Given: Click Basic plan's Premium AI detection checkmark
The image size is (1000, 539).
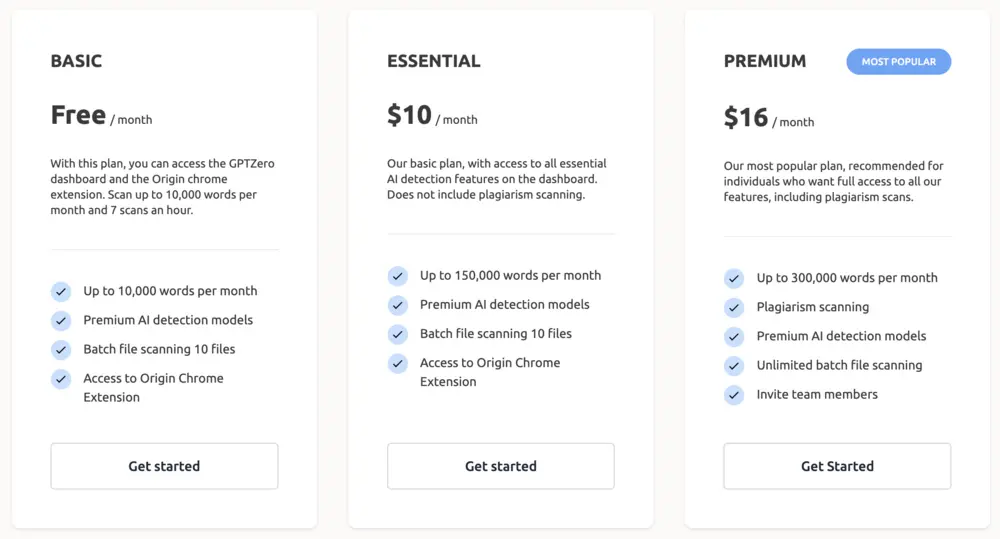Looking at the screenshot, I should [61, 321].
